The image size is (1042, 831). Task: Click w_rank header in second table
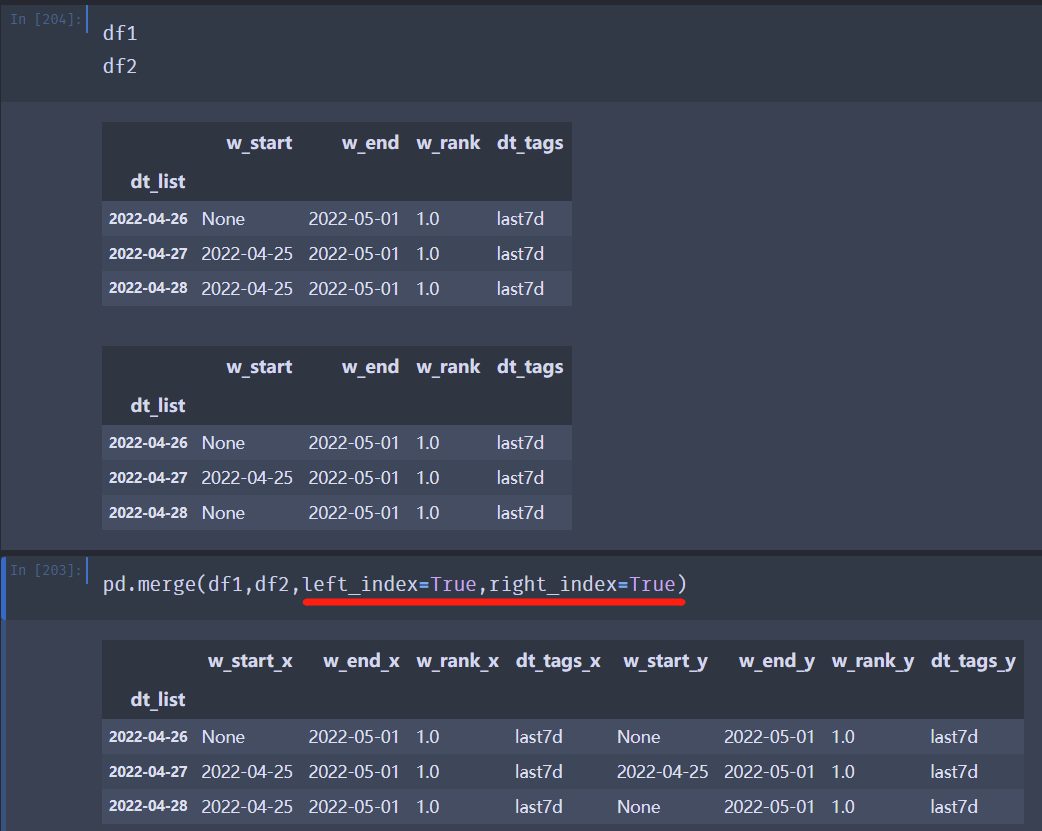[448, 367]
